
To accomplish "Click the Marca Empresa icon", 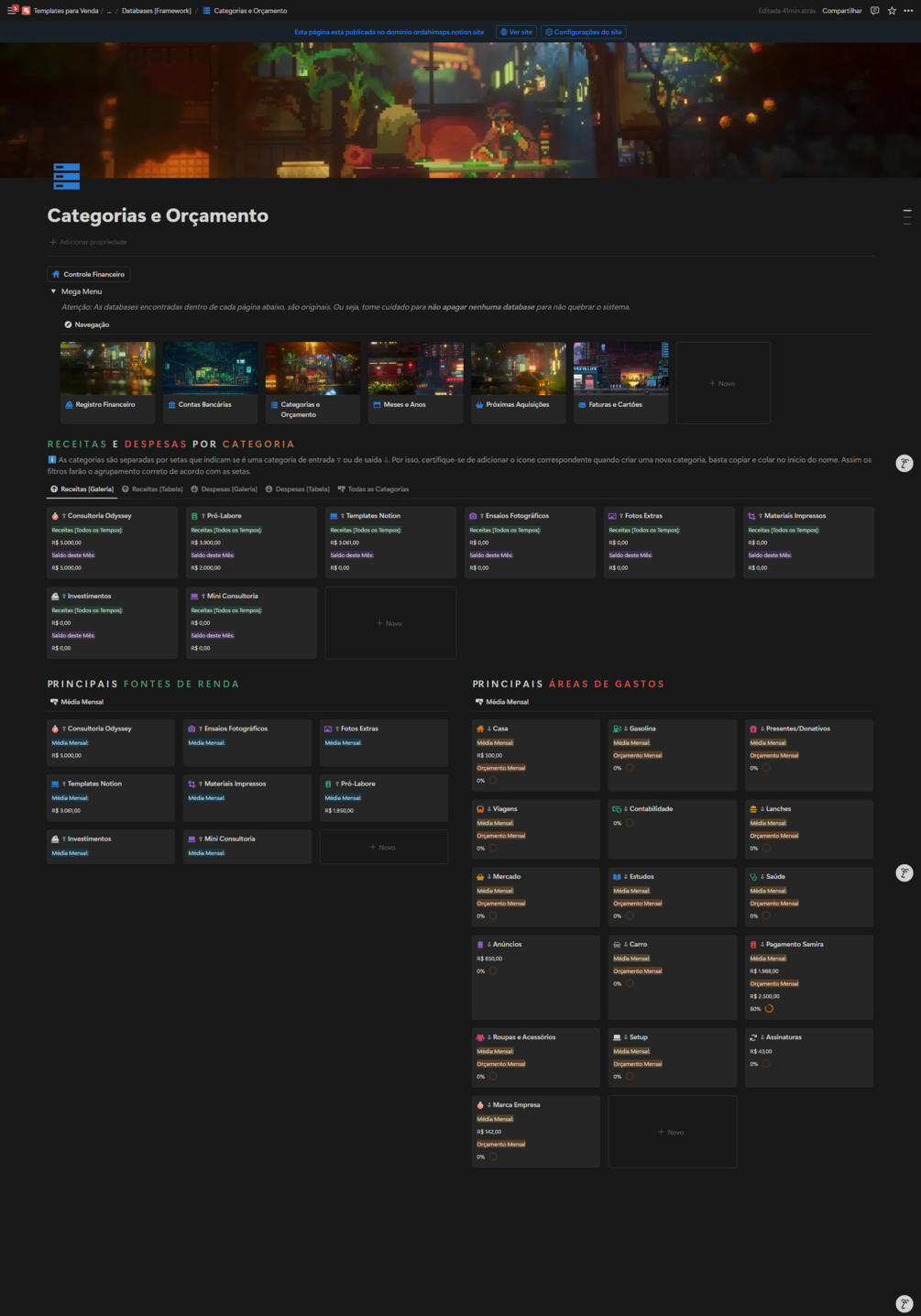I will coord(480,1105).
